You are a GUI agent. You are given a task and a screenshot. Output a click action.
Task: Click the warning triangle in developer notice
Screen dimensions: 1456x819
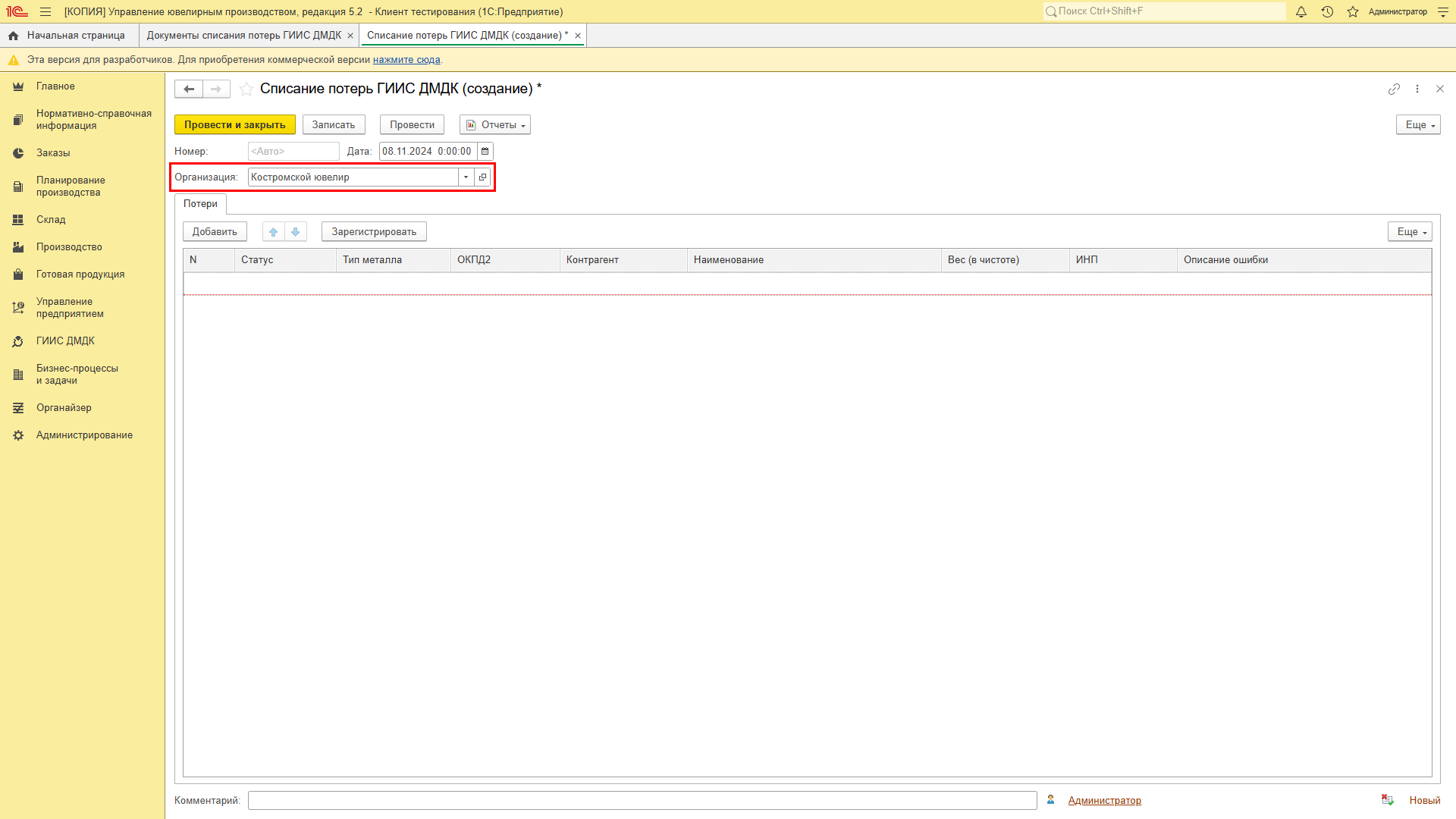pyautogui.click(x=14, y=60)
